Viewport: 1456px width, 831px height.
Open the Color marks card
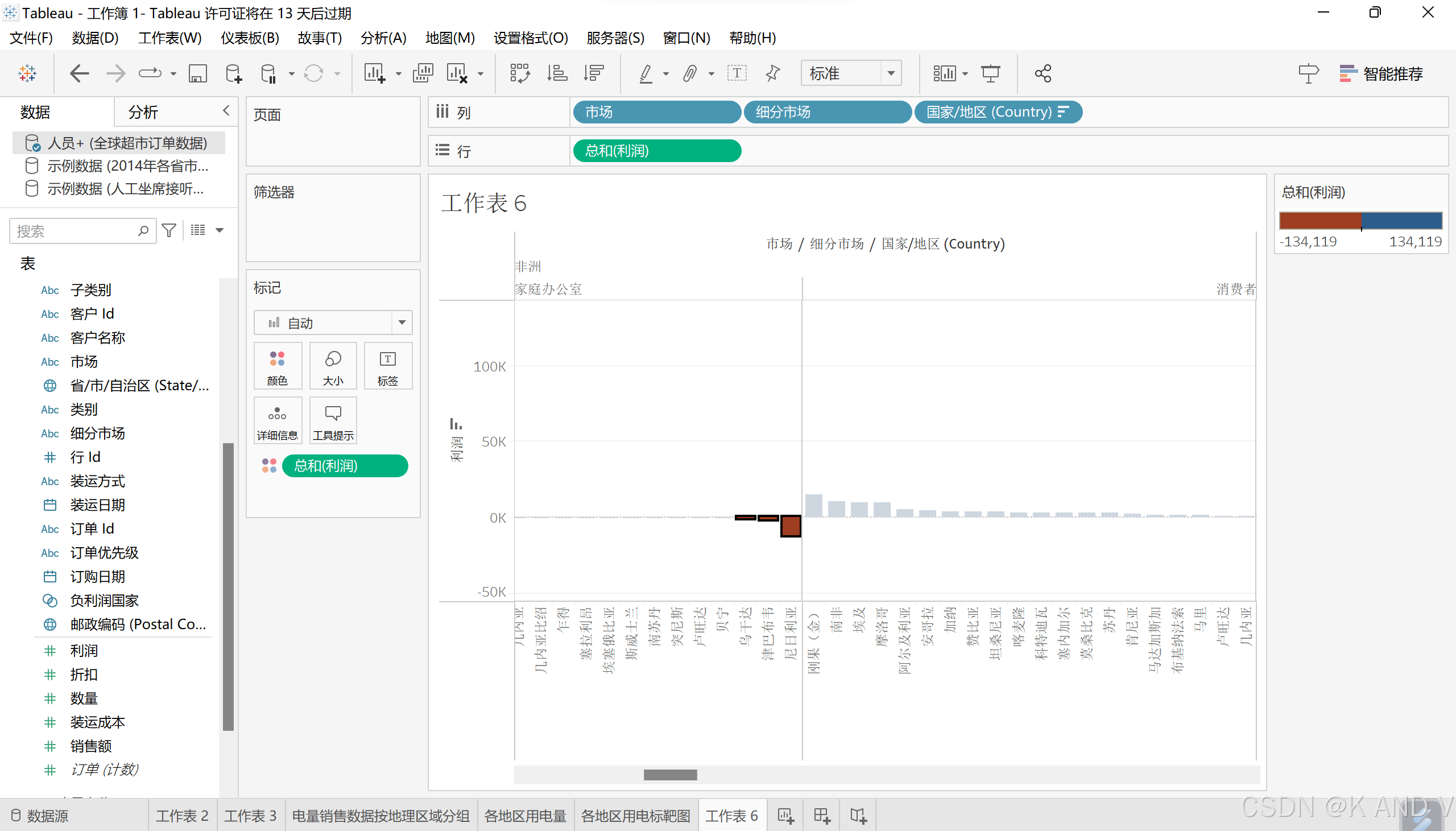click(x=278, y=366)
